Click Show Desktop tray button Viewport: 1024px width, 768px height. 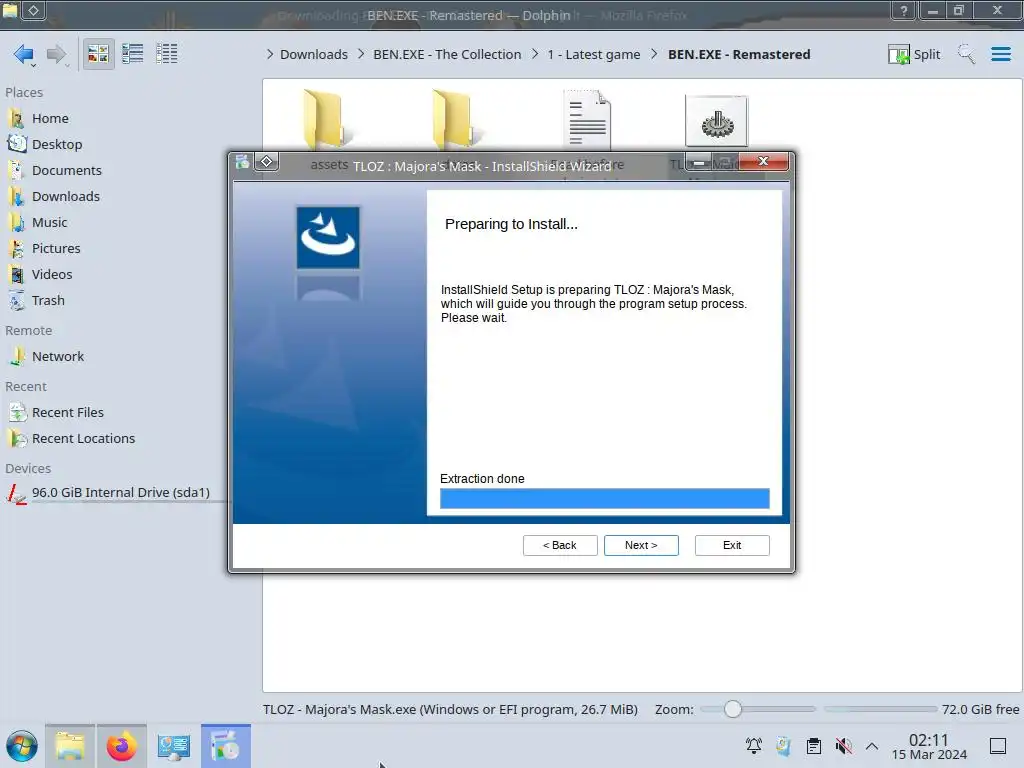click(997, 746)
